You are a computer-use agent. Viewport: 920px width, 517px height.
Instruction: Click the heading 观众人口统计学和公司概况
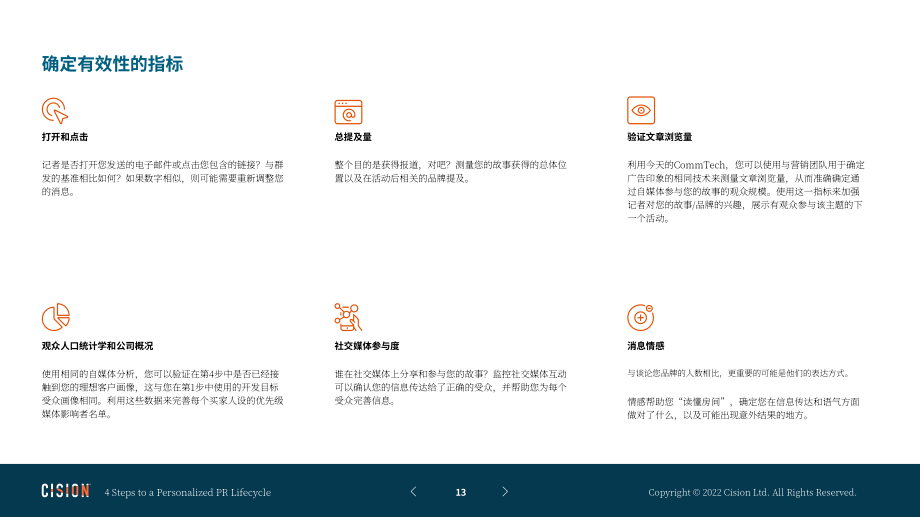97,346
